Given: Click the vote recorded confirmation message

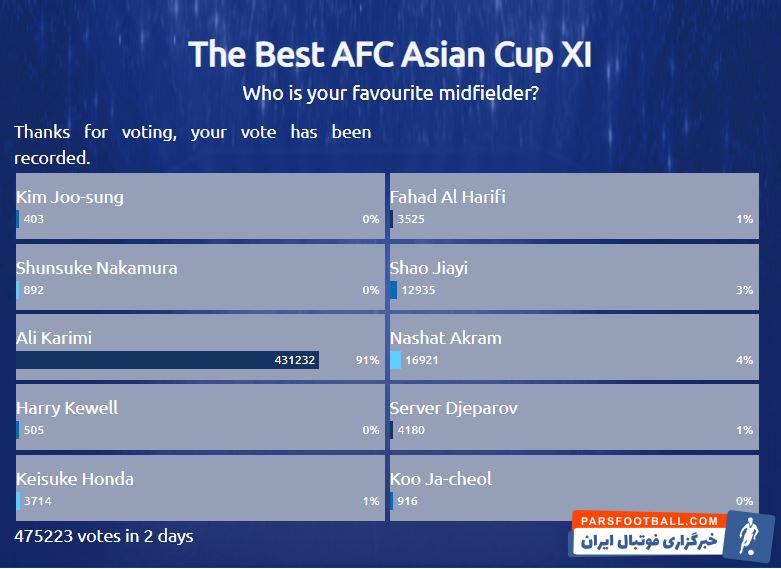Looking at the screenshot, I should pos(192,144).
